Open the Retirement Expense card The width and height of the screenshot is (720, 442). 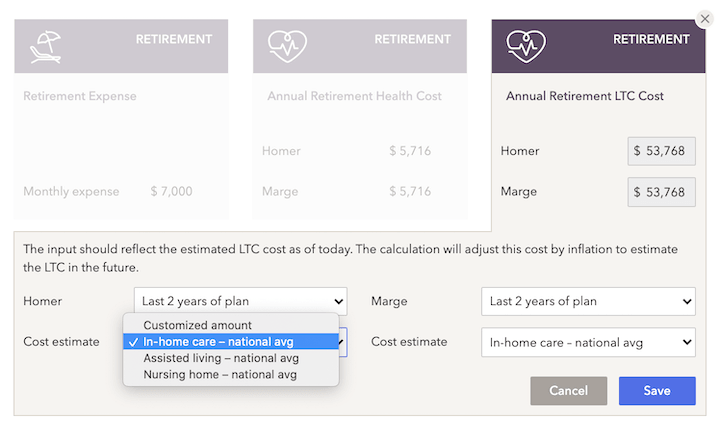coord(121,119)
